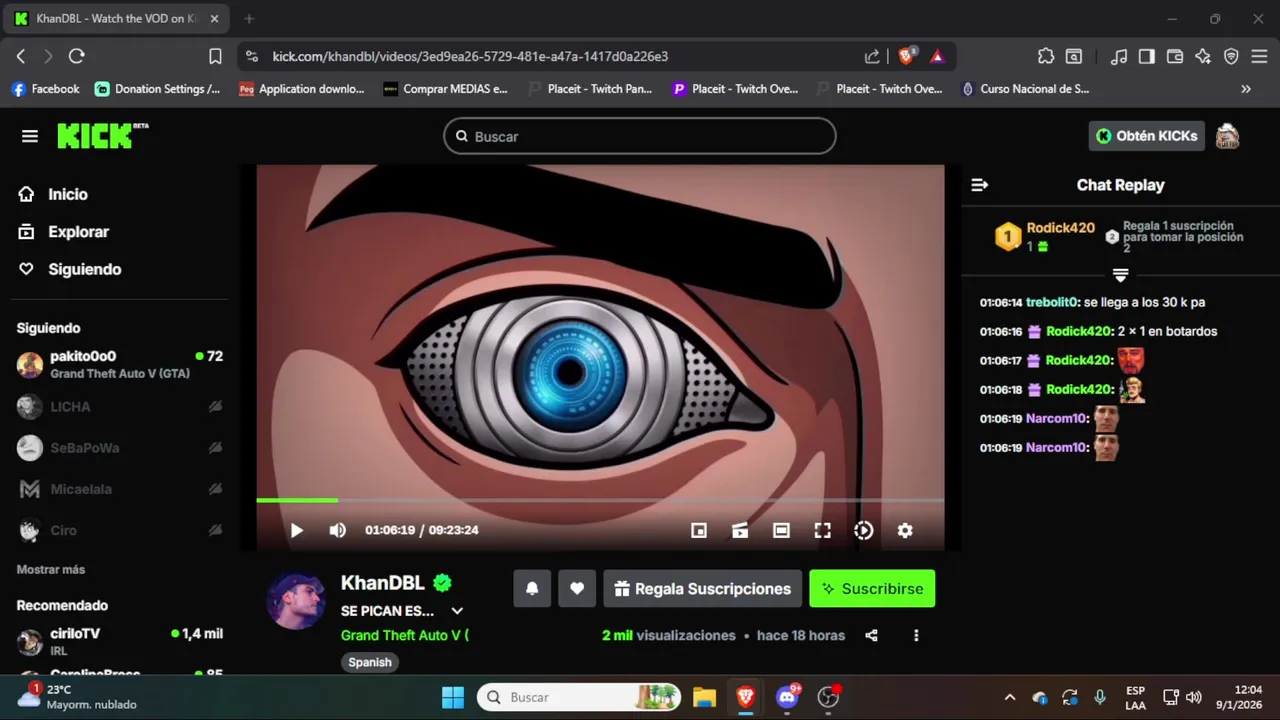The width and height of the screenshot is (1280, 720).
Task: Click trebolit0 username in chat
Action: pos(1052,302)
